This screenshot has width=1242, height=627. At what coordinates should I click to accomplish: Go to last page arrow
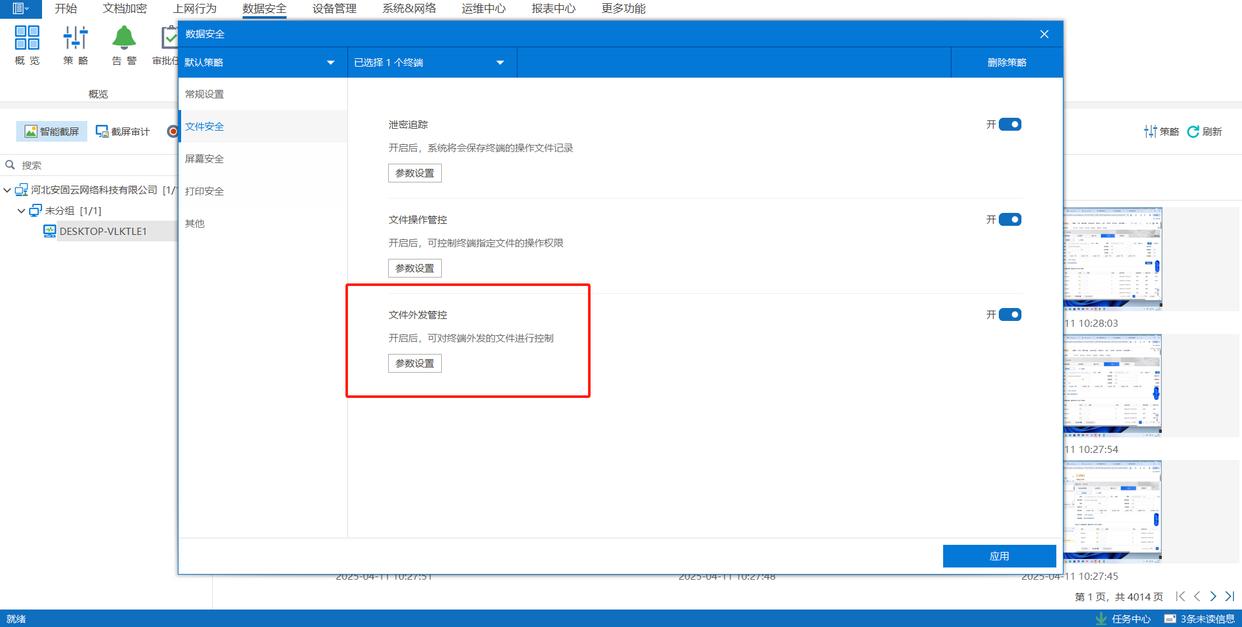[x=1229, y=596]
